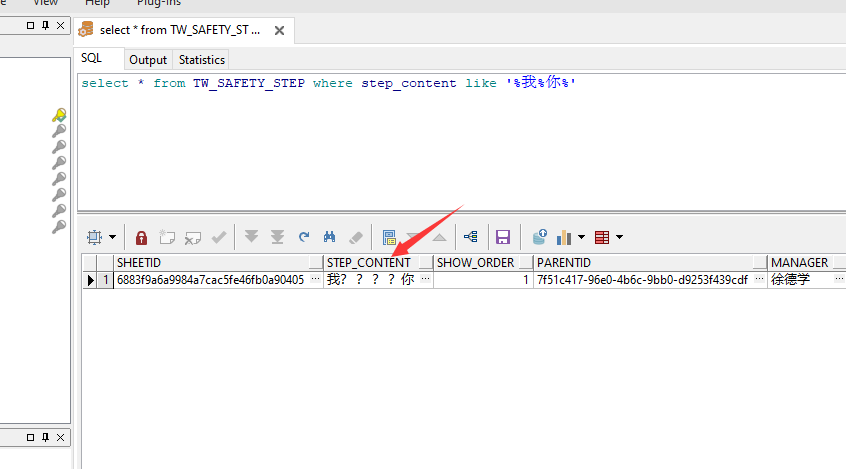Open the grid select mode dropdown

(x=112, y=238)
